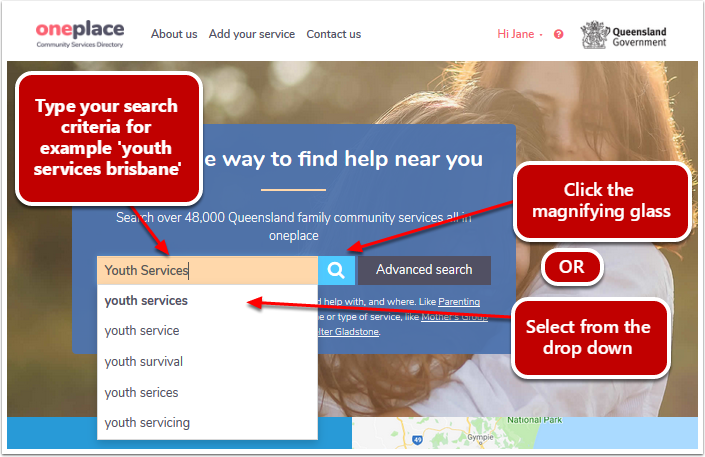This screenshot has width=705, height=457.
Task: Open the Hi Jane user menu
Action: (x=520, y=34)
